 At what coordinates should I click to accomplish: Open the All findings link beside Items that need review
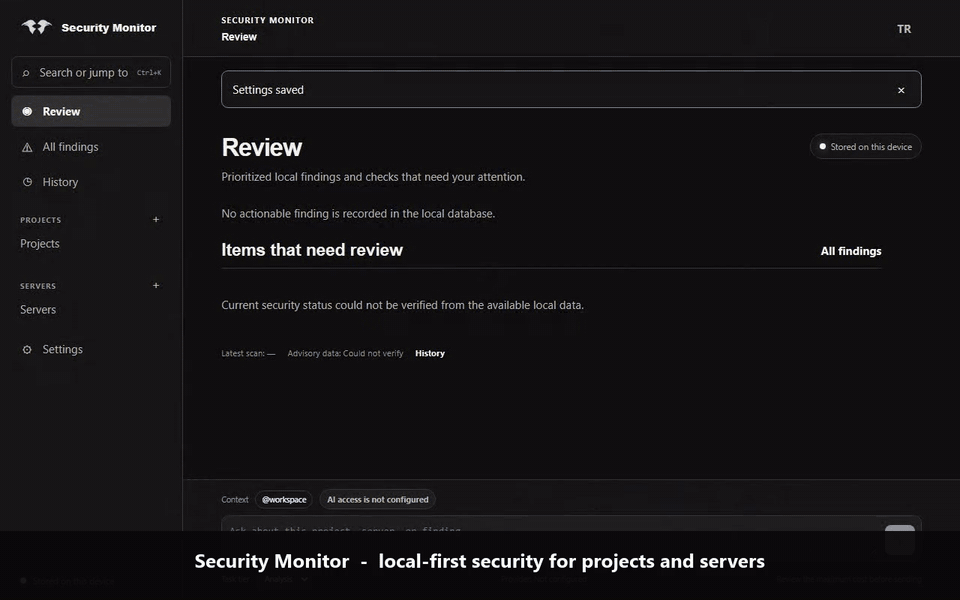(851, 251)
